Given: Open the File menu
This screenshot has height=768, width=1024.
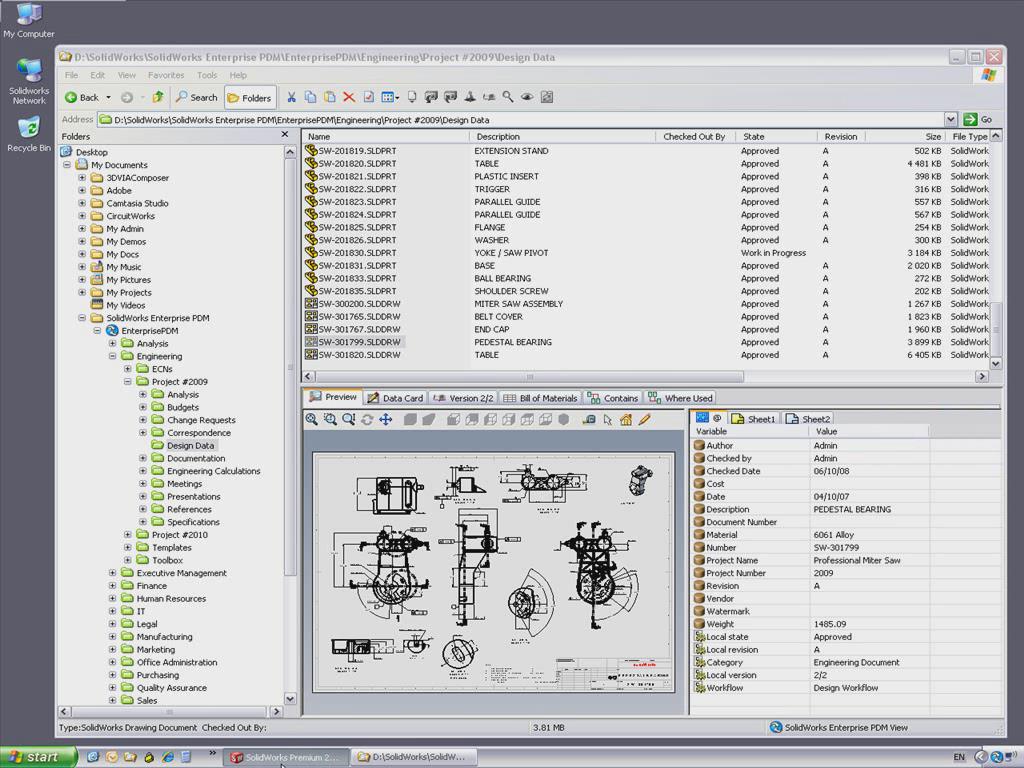Looking at the screenshot, I should pos(71,75).
